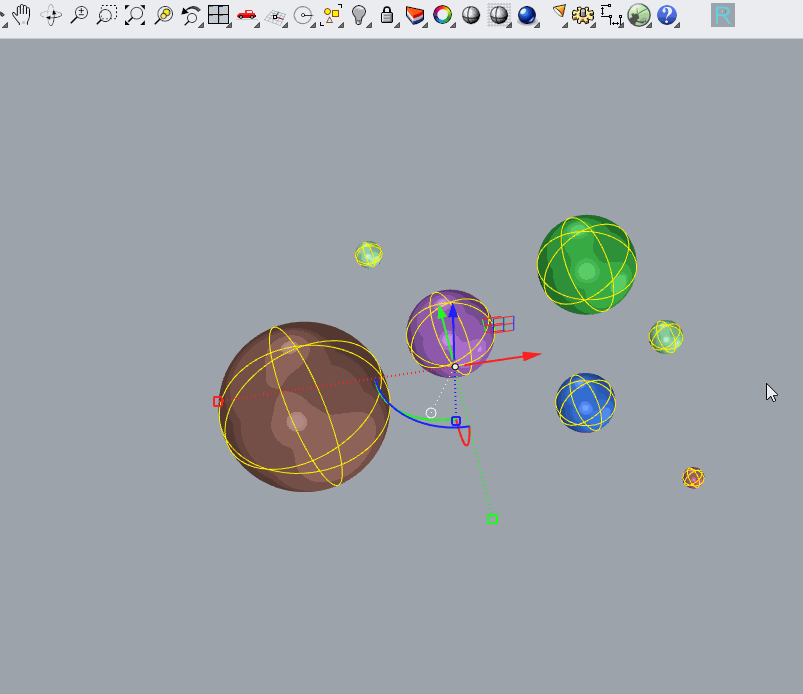The image size is (803, 694).
Task: Switch to the four viewports layout
Action: coord(218,15)
